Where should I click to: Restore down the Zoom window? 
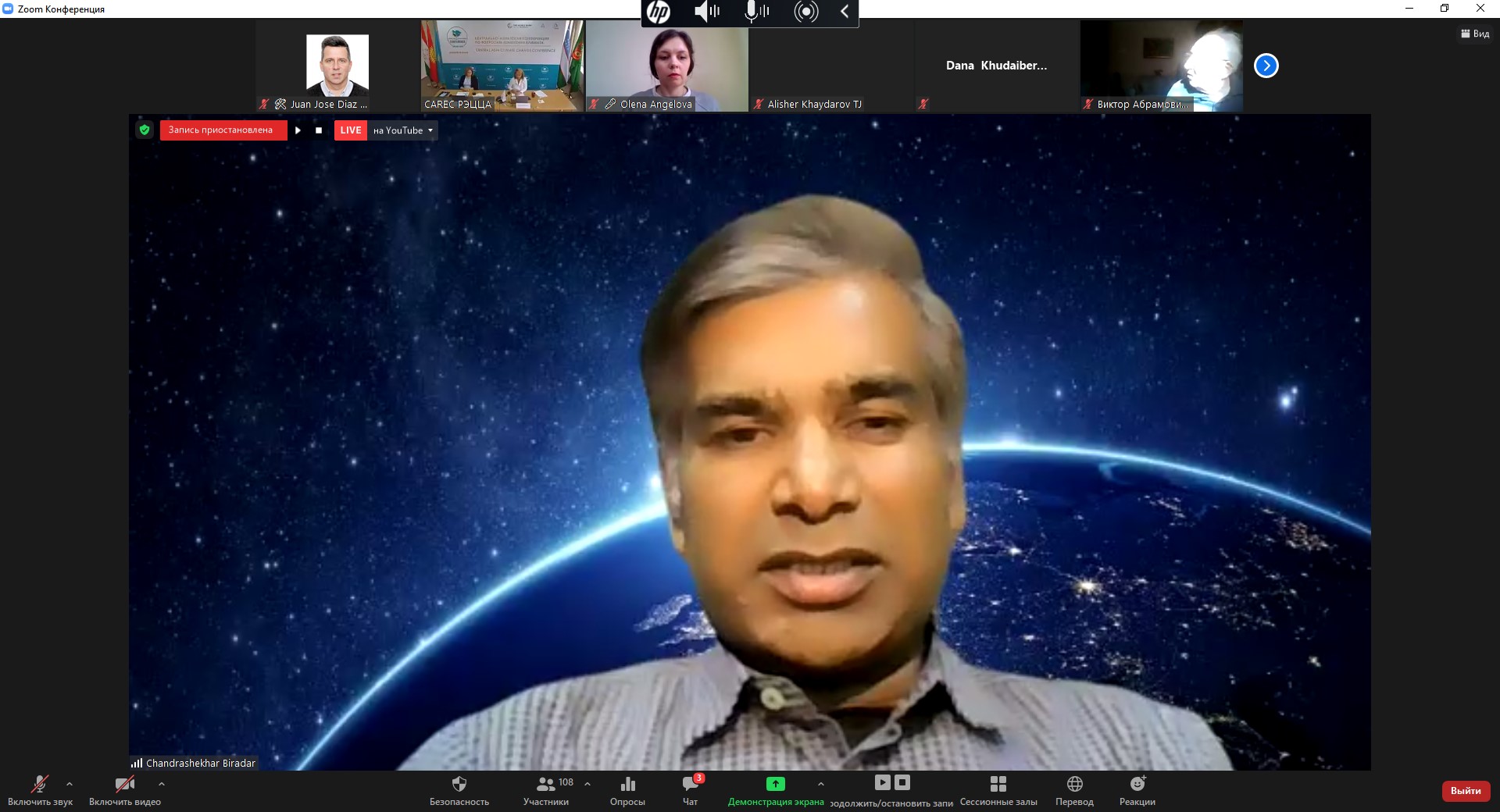click(1445, 9)
